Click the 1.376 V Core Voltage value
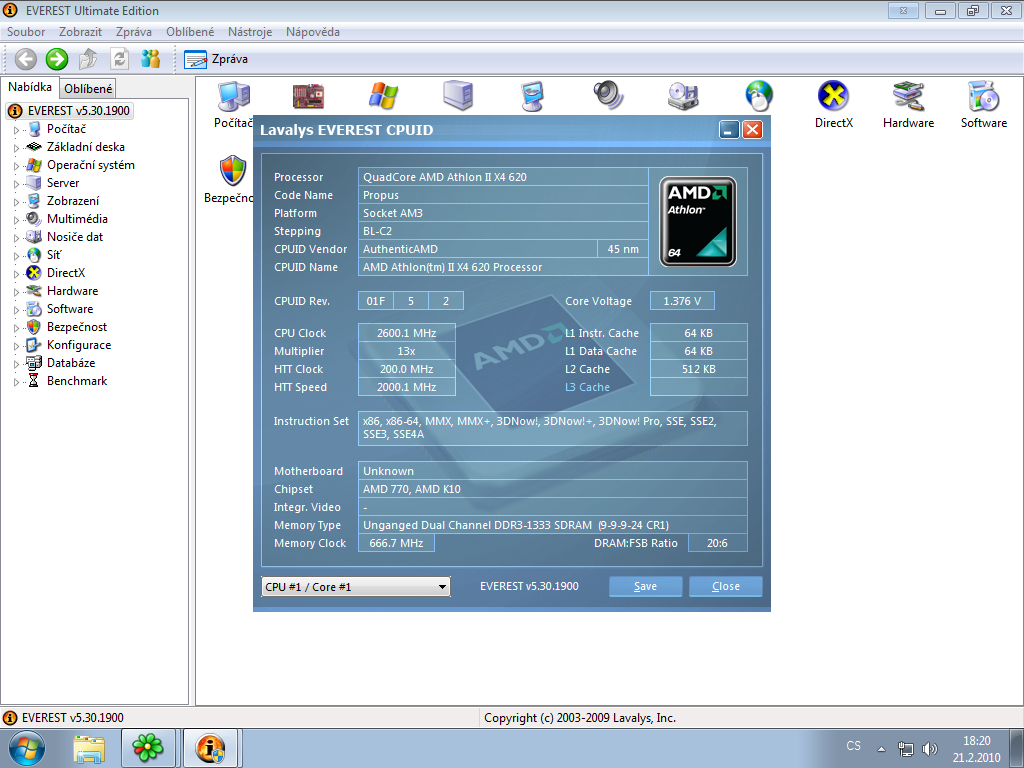Image resolution: width=1024 pixels, height=768 pixels. (x=682, y=301)
